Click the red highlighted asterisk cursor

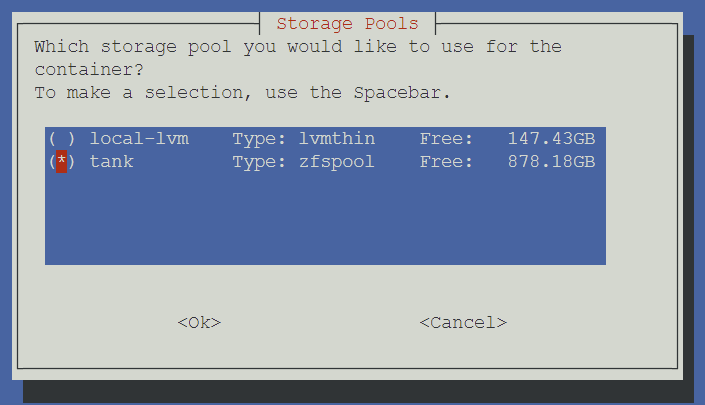coord(62,162)
